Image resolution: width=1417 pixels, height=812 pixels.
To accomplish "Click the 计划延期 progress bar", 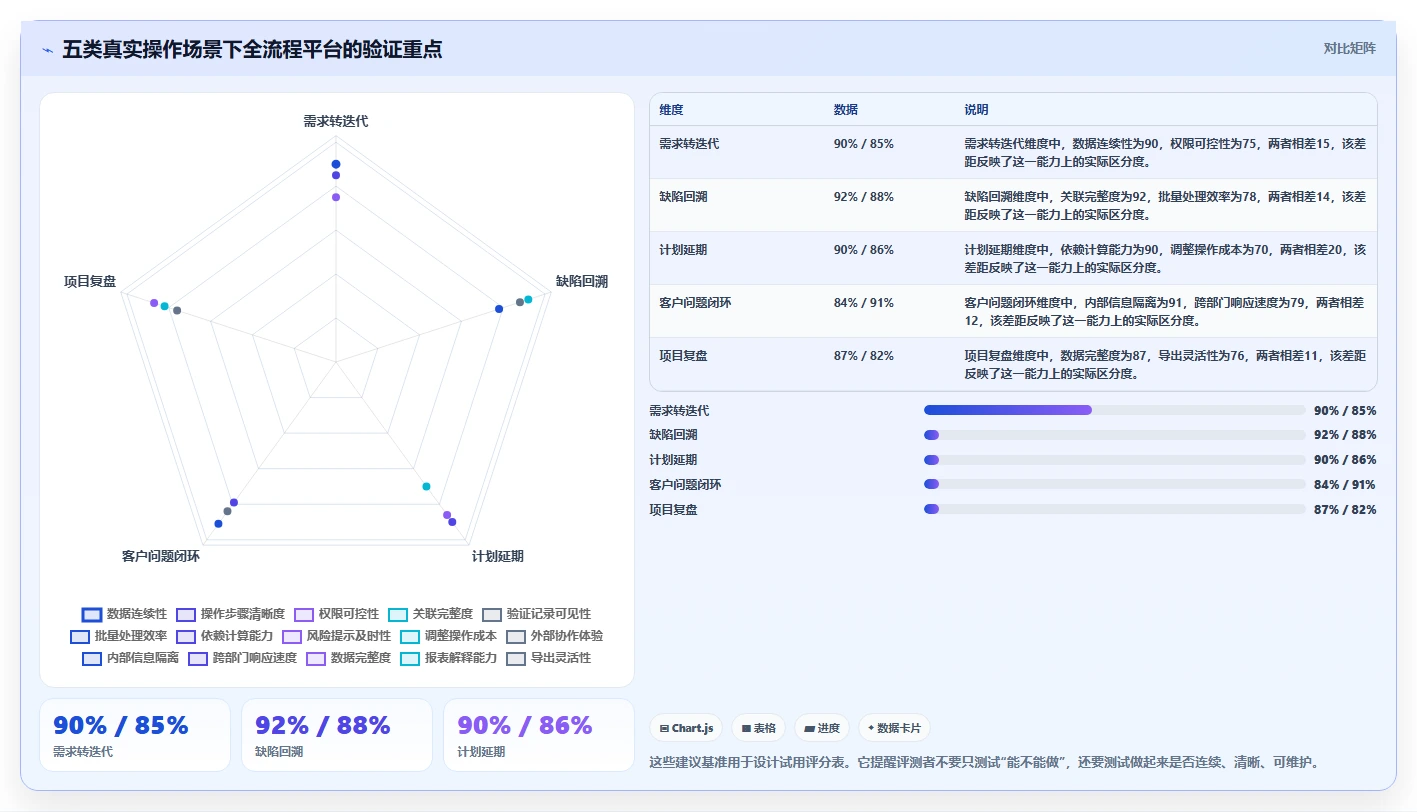I will (x=1115, y=460).
